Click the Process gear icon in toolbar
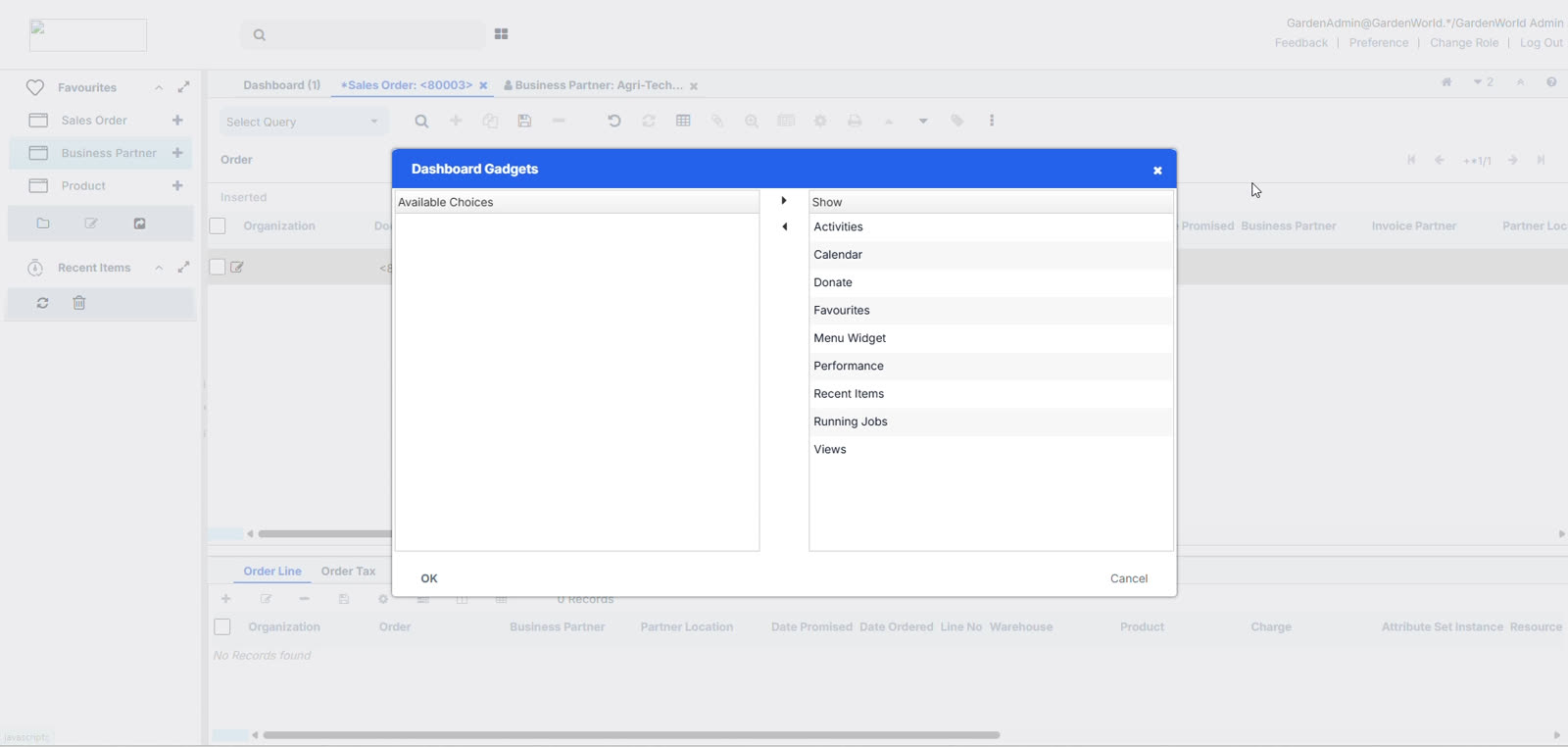 (820, 121)
